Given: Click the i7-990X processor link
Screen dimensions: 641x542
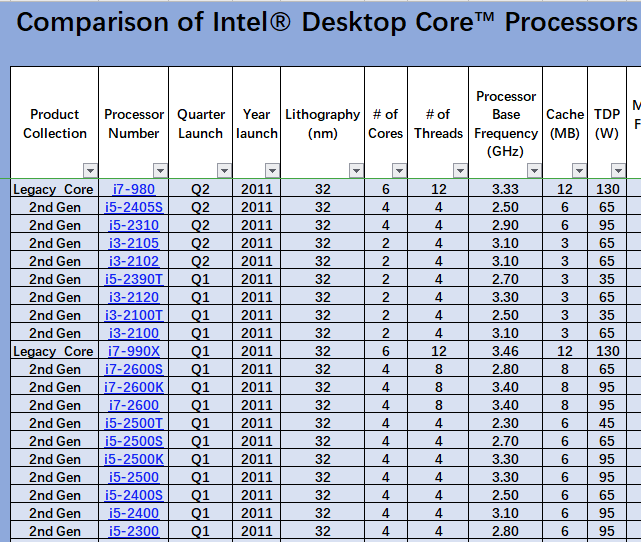Looking at the screenshot, I should click(134, 351).
